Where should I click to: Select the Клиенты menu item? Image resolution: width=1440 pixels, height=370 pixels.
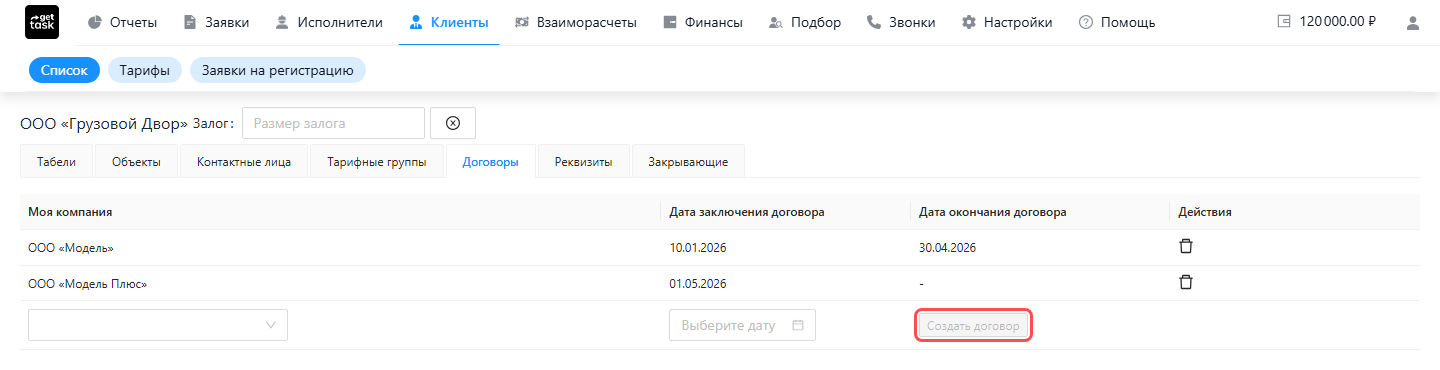tap(449, 22)
